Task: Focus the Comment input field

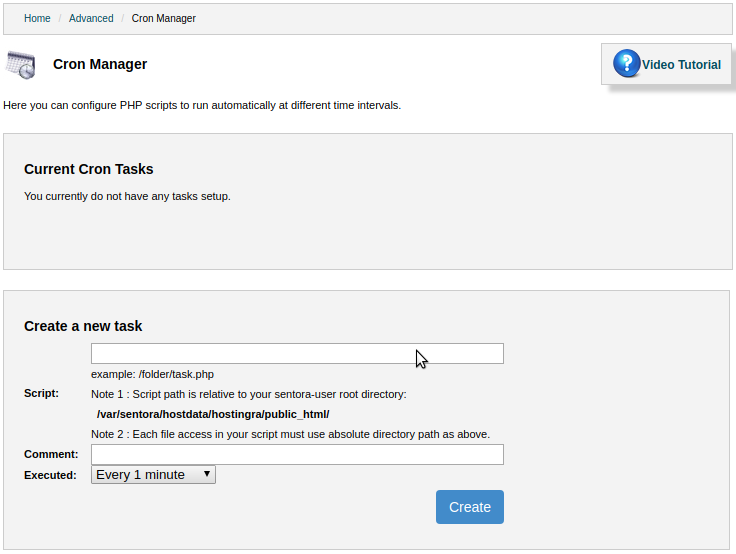Action: [x=297, y=454]
